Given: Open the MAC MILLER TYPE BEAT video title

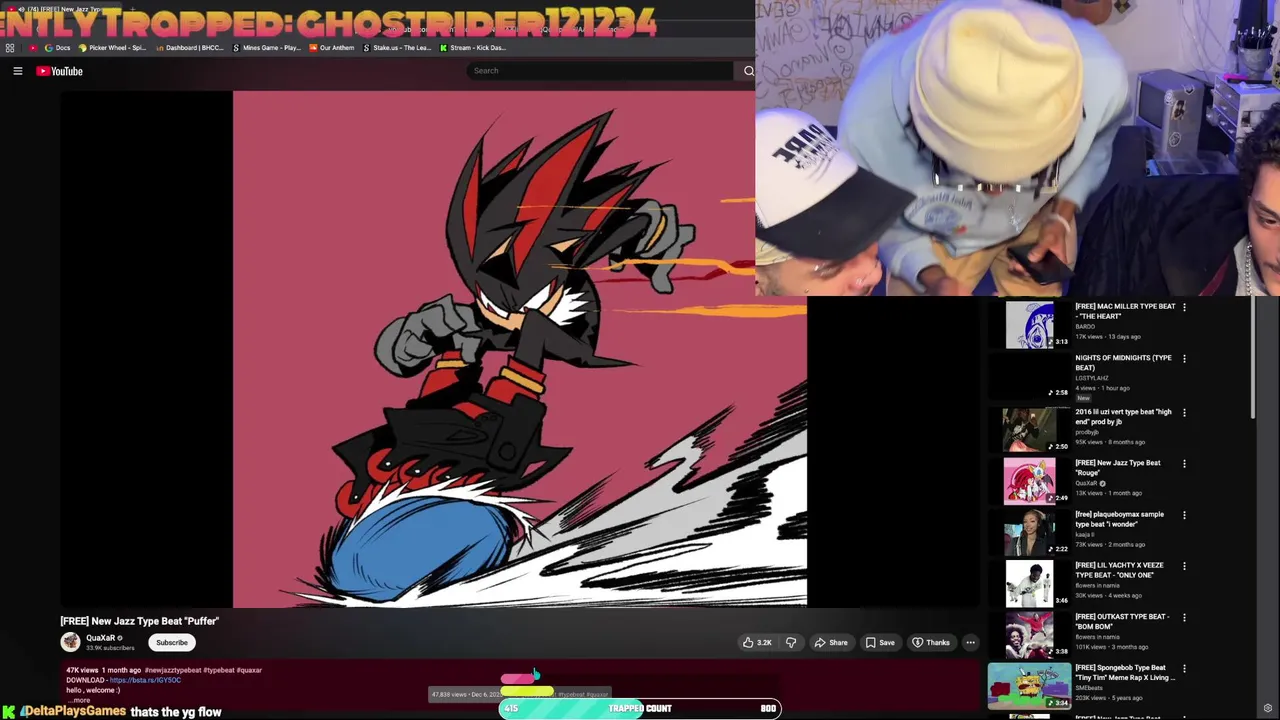Looking at the screenshot, I should point(1125,311).
